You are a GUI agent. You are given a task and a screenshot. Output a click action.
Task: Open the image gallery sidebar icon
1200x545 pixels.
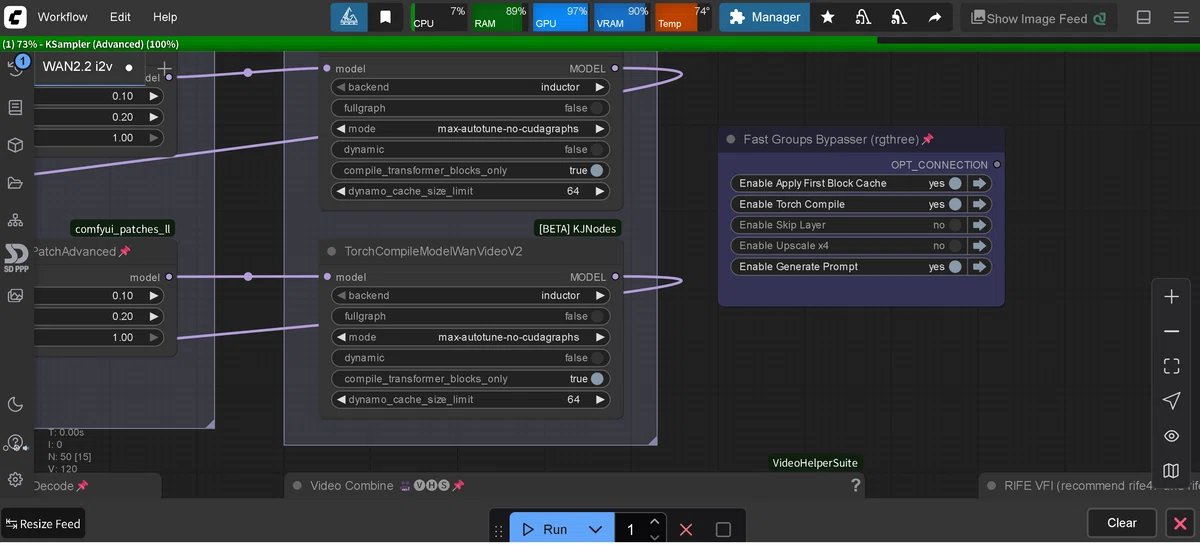point(15,295)
